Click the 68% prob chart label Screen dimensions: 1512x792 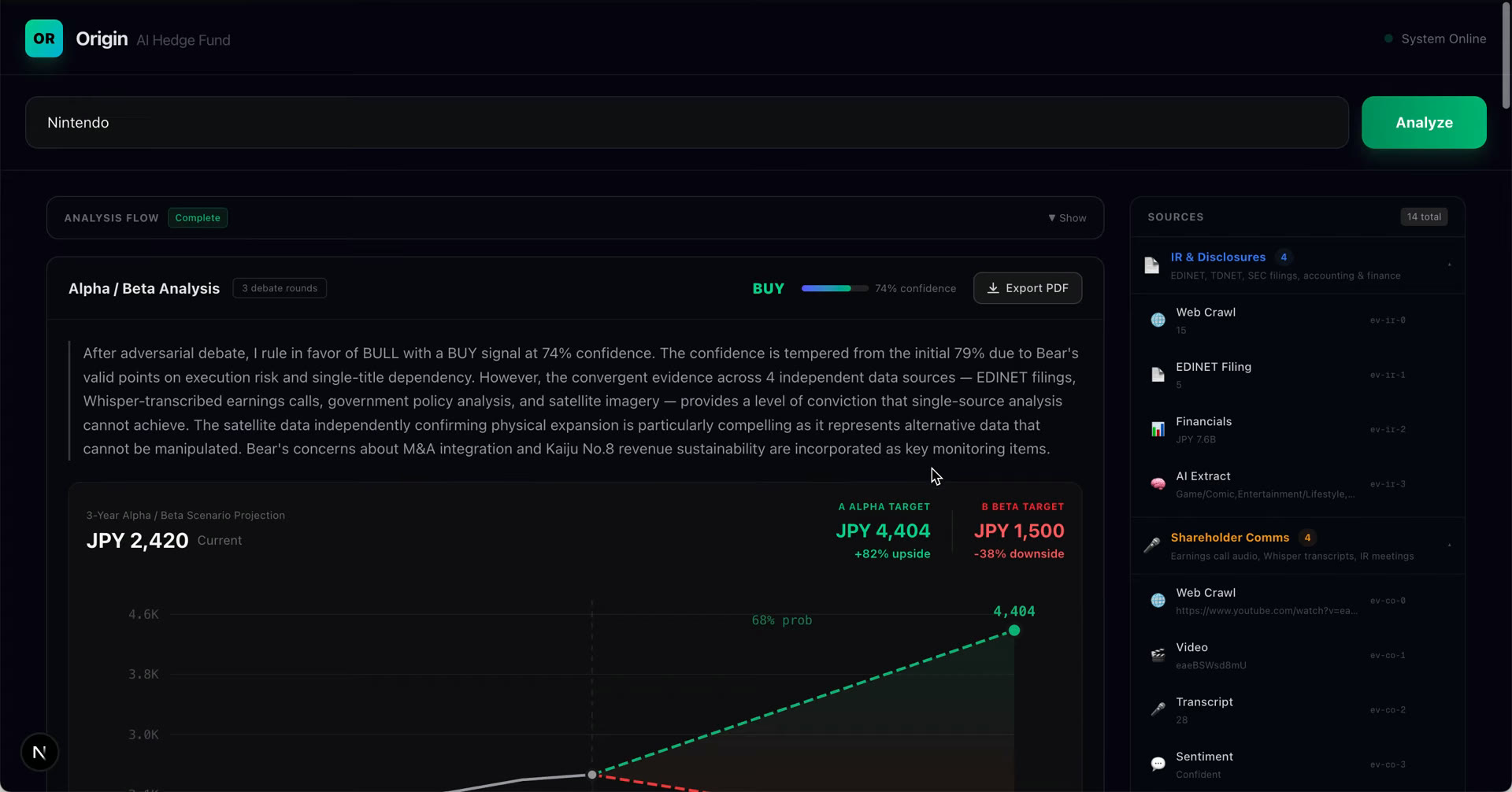(x=781, y=620)
